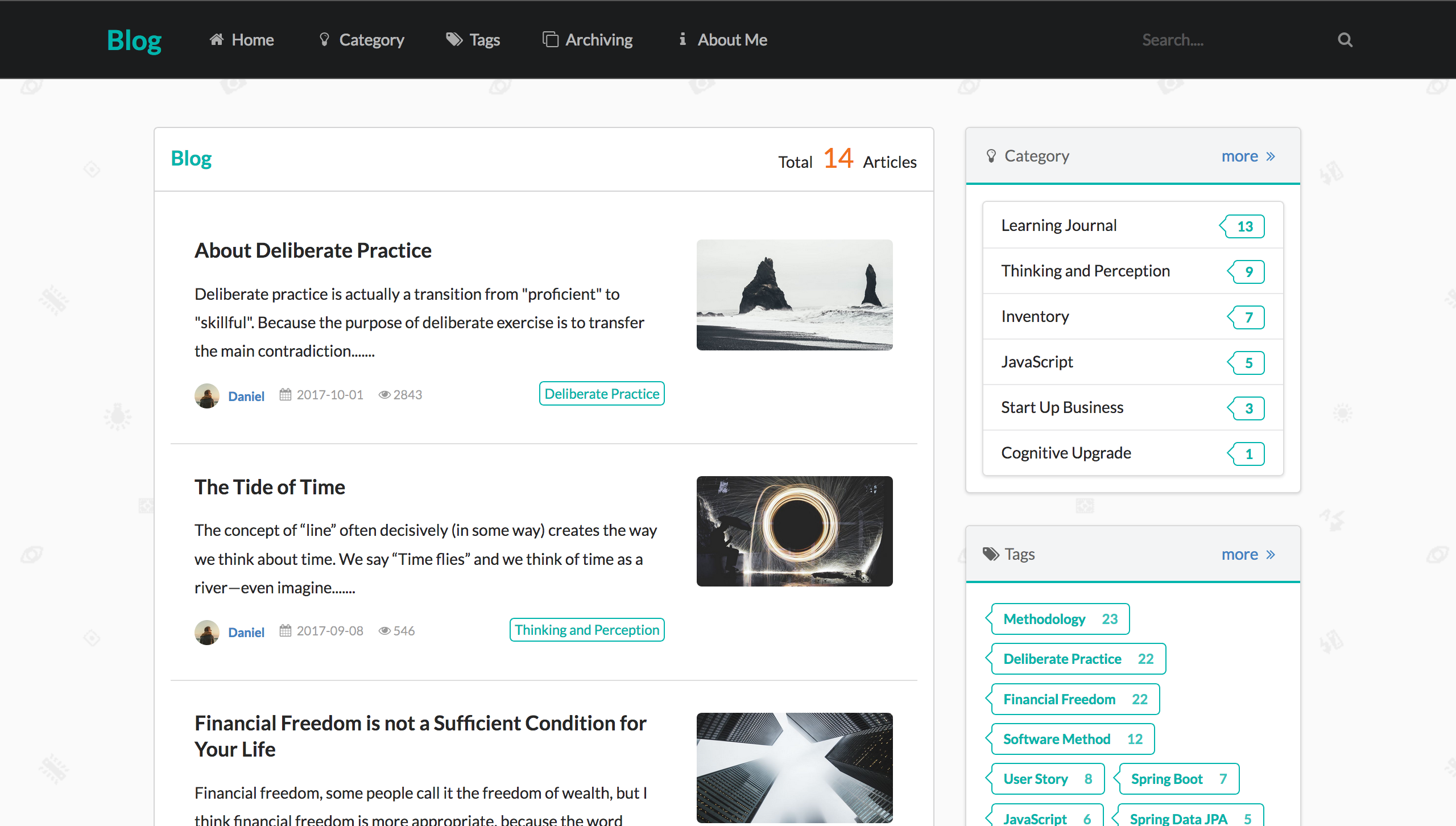Image resolution: width=1456 pixels, height=826 pixels.
Task: Click the Tags icon in navbar
Action: click(x=454, y=40)
